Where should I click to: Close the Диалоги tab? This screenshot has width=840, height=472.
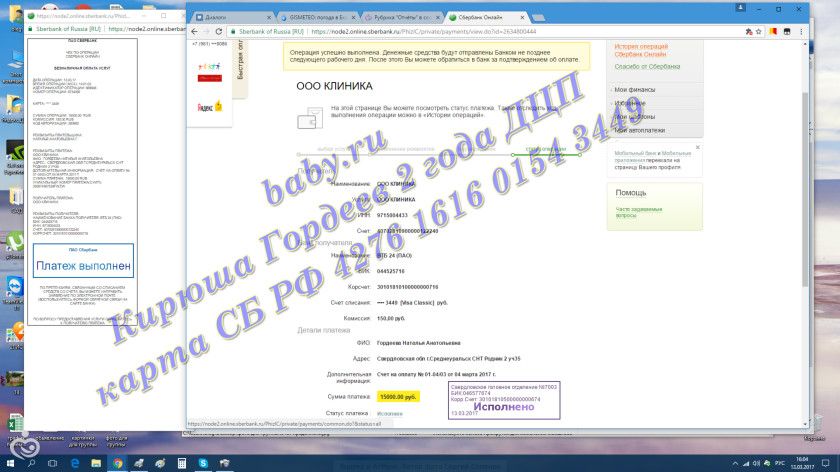(x=269, y=18)
